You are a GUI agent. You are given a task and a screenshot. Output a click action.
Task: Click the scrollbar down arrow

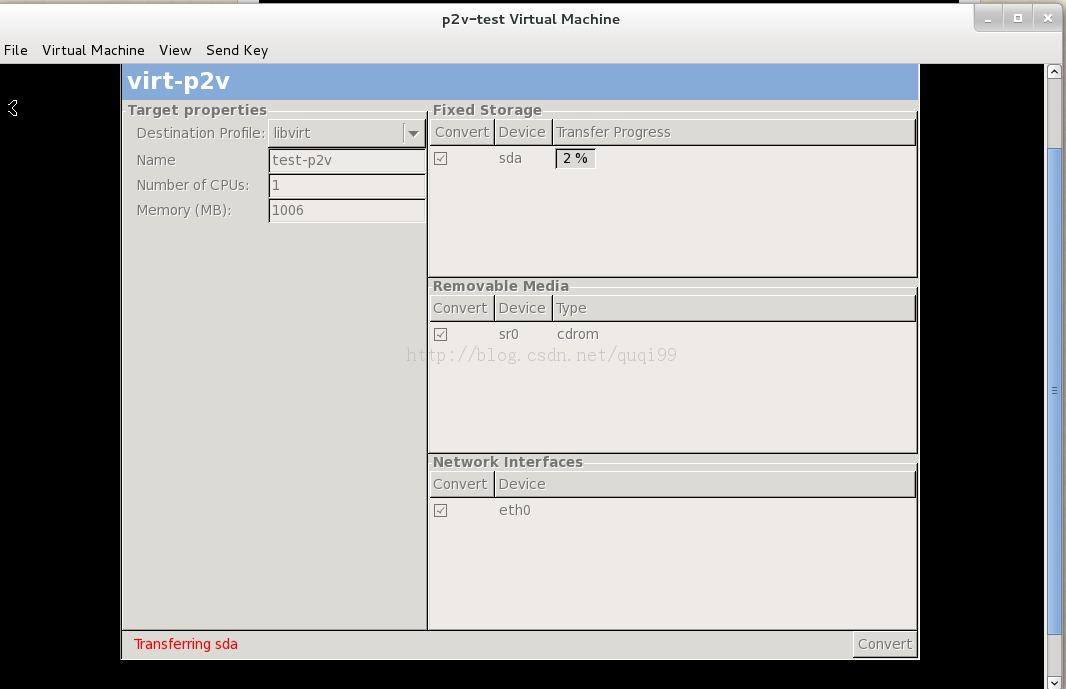coord(1054,682)
